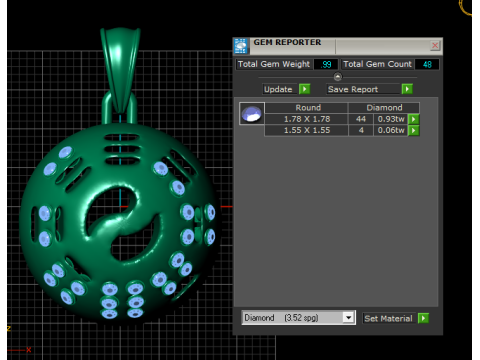Click the Update label
The height and width of the screenshot is (360, 480).
(x=278, y=89)
